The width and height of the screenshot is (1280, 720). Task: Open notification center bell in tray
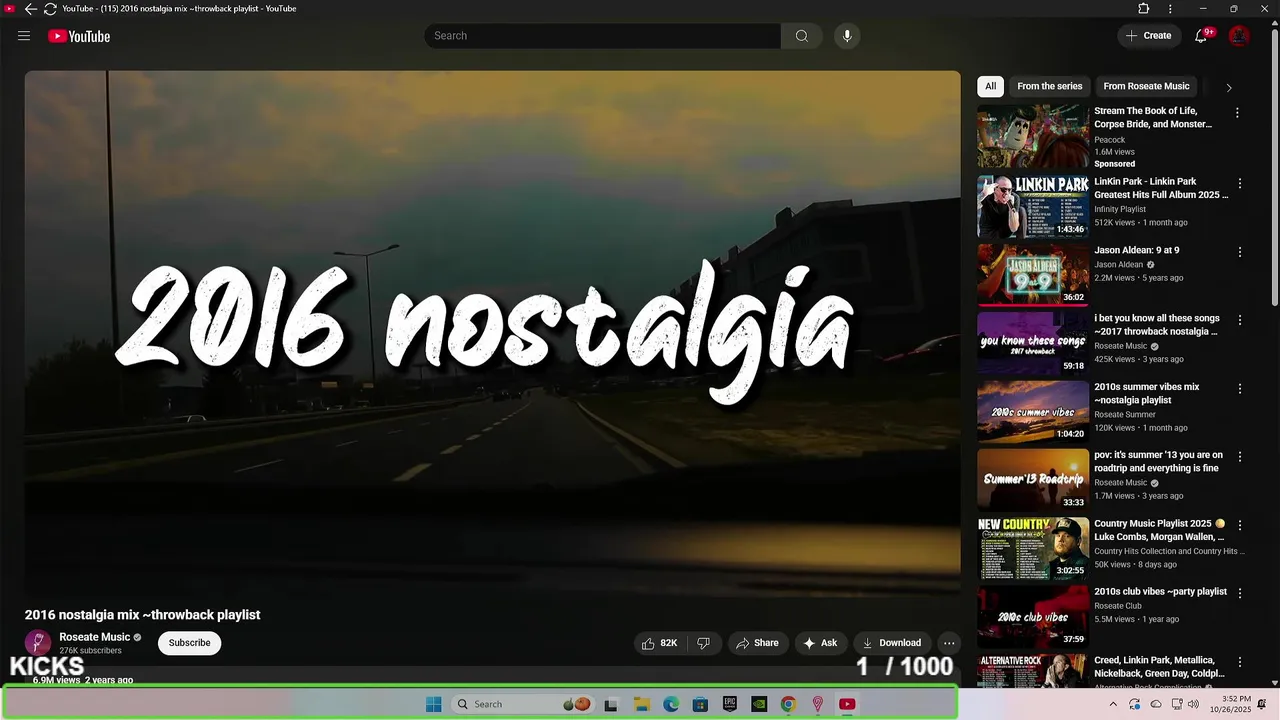[1262, 704]
